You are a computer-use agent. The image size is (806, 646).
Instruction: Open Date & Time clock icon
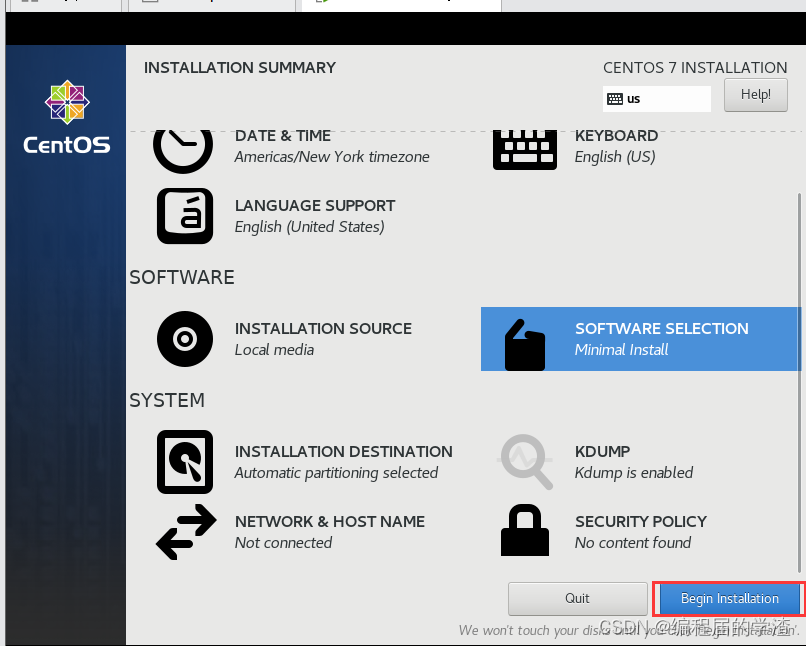183,150
